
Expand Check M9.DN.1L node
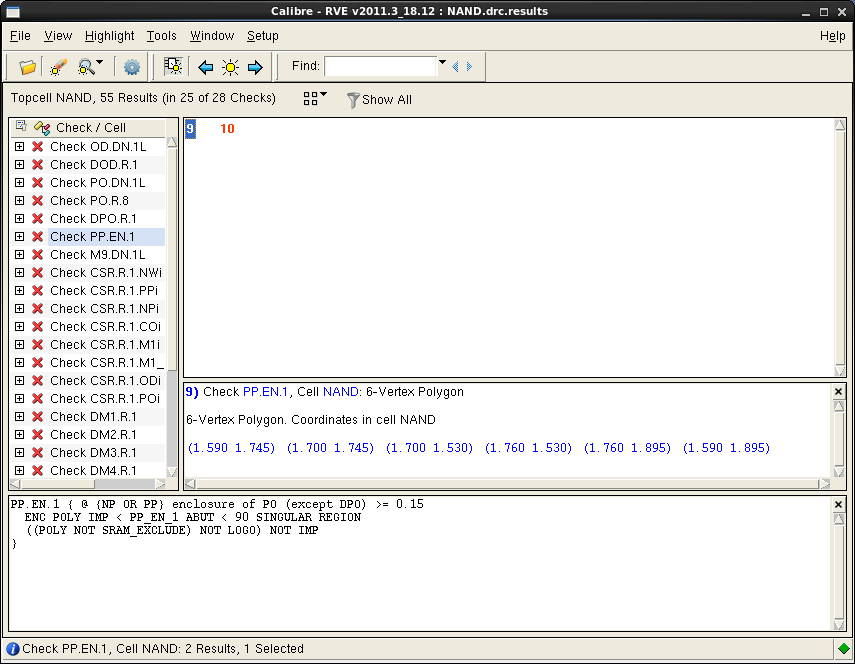point(20,255)
